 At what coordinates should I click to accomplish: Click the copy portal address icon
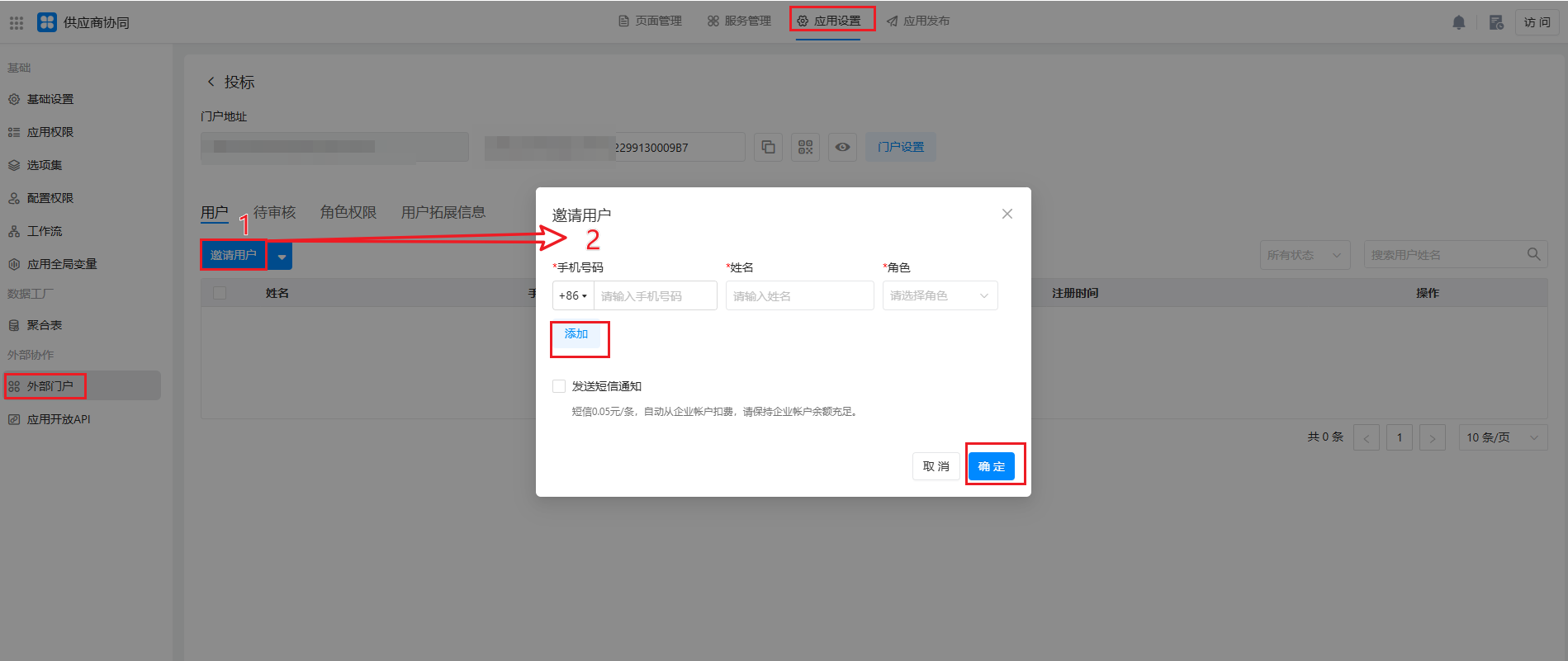pos(768,147)
